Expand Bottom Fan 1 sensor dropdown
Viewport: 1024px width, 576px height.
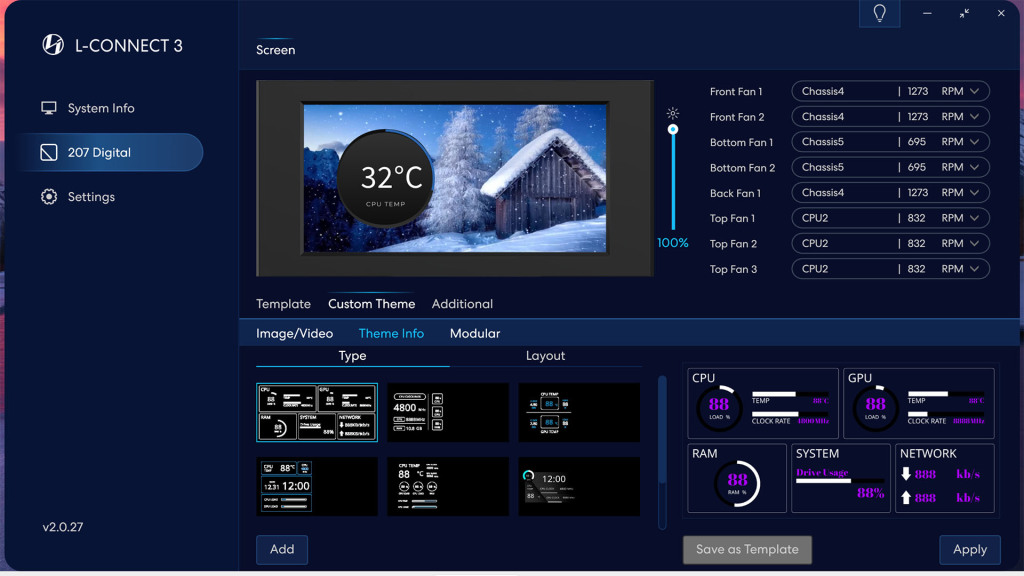890,142
